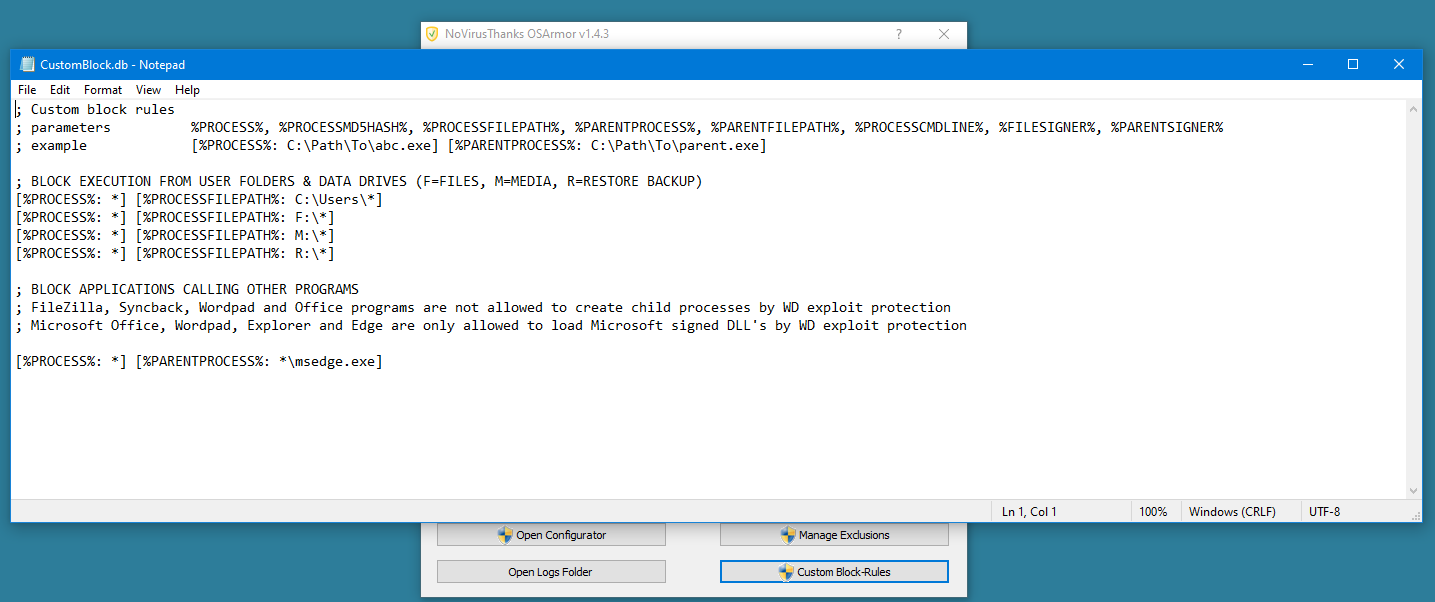Click the FileZilla, Syncback comment line
1435x602 pixels.
click(x=483, y=307)
